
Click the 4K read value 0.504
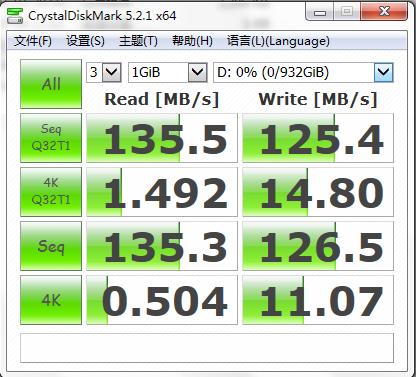pos(162,300)
